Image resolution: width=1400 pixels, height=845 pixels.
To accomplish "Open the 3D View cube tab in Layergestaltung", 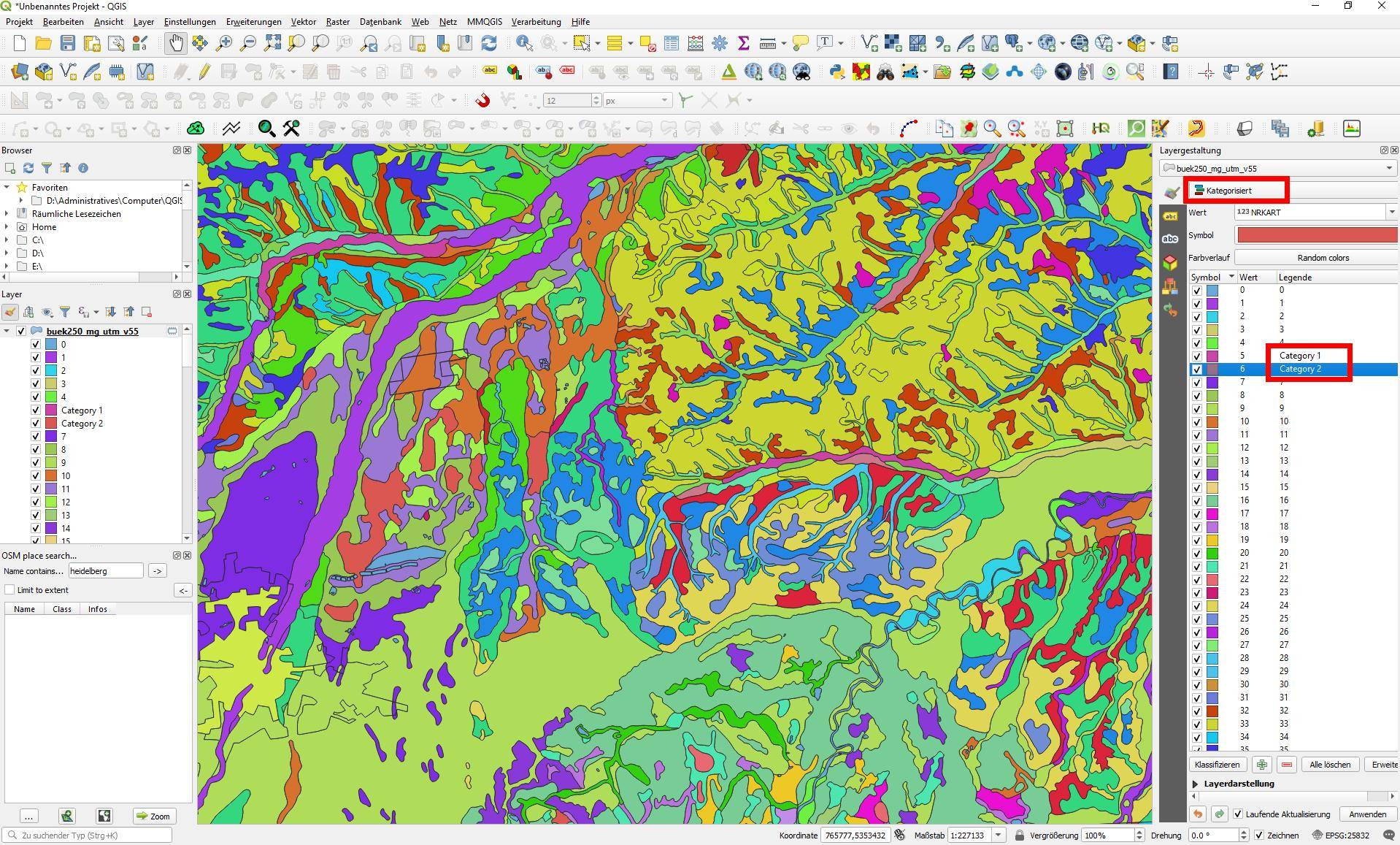I will 1170,262.
